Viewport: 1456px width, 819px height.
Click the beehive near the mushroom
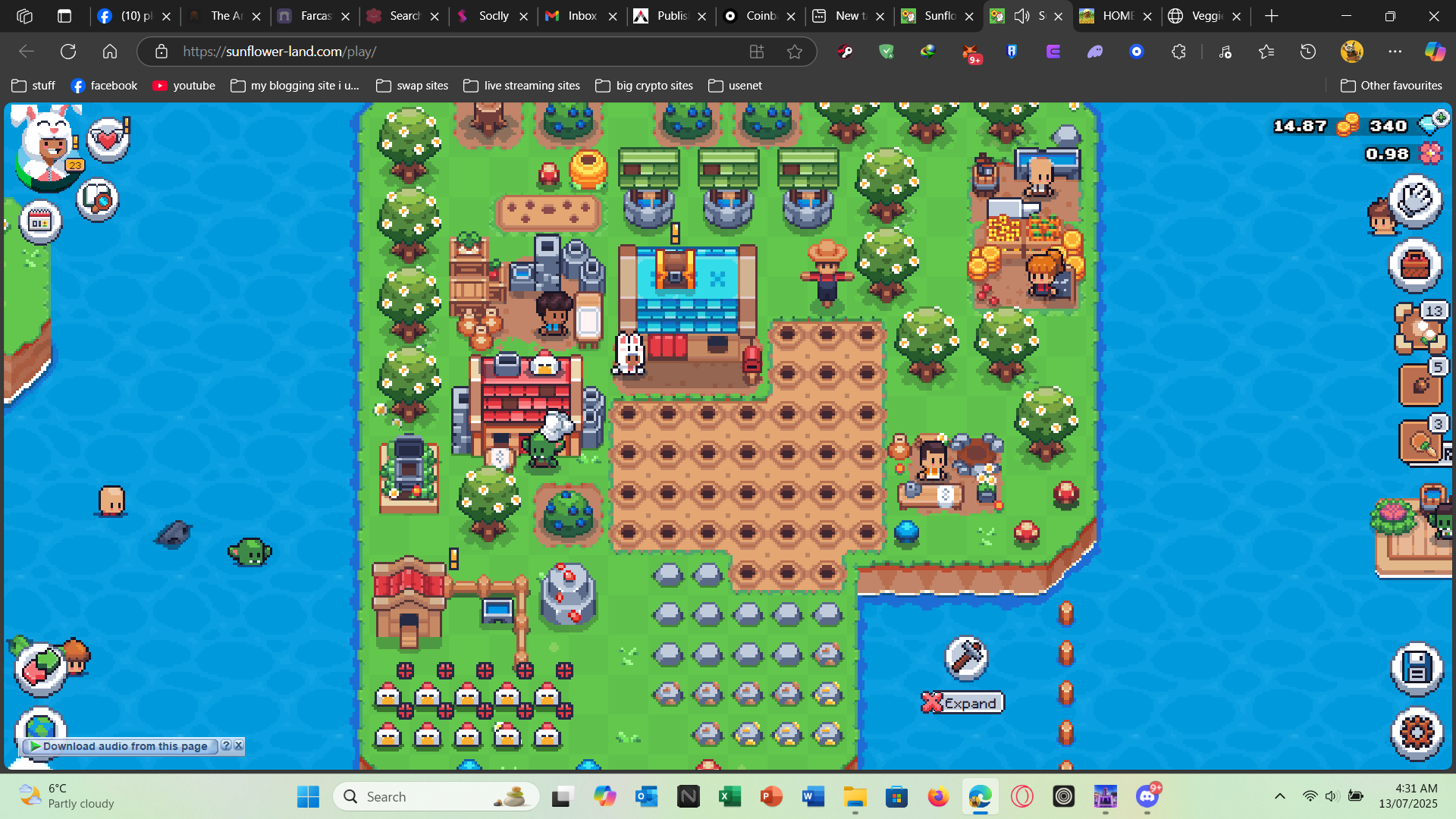click(588, 168)
